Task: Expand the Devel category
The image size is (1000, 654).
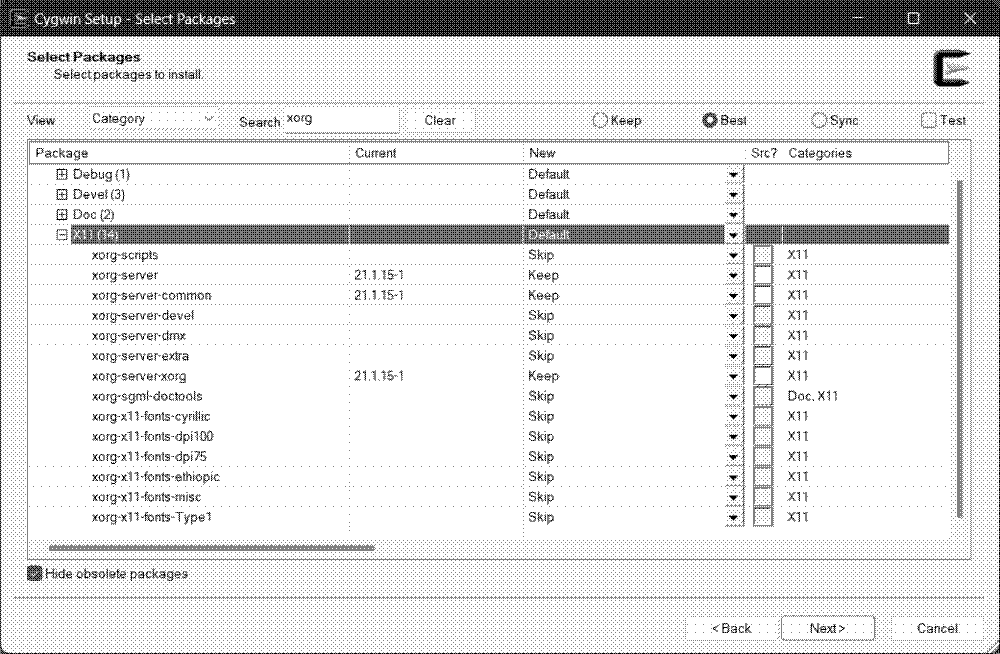Action: coord(62,194)
